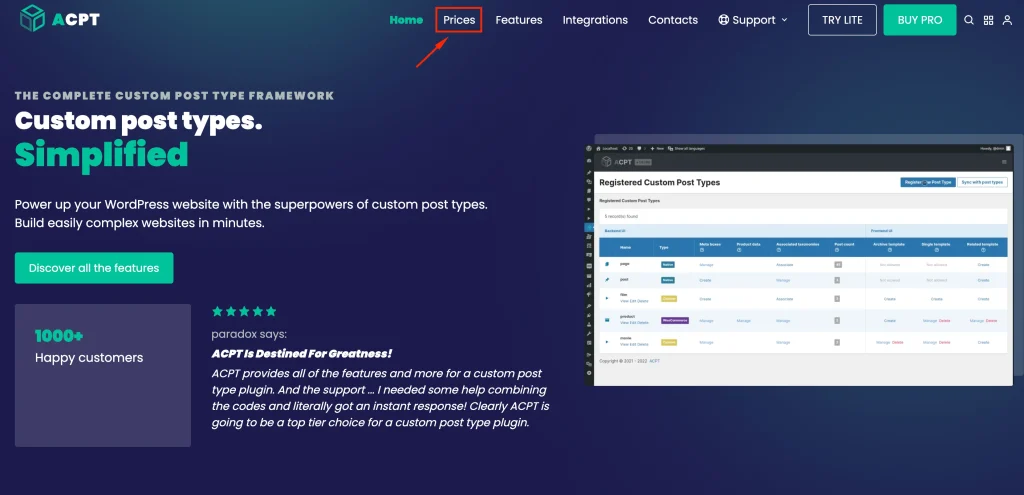Viewport: 1024px width, 495px height.
Task: Click the ACPT cube logo
Action: [34, 19]
